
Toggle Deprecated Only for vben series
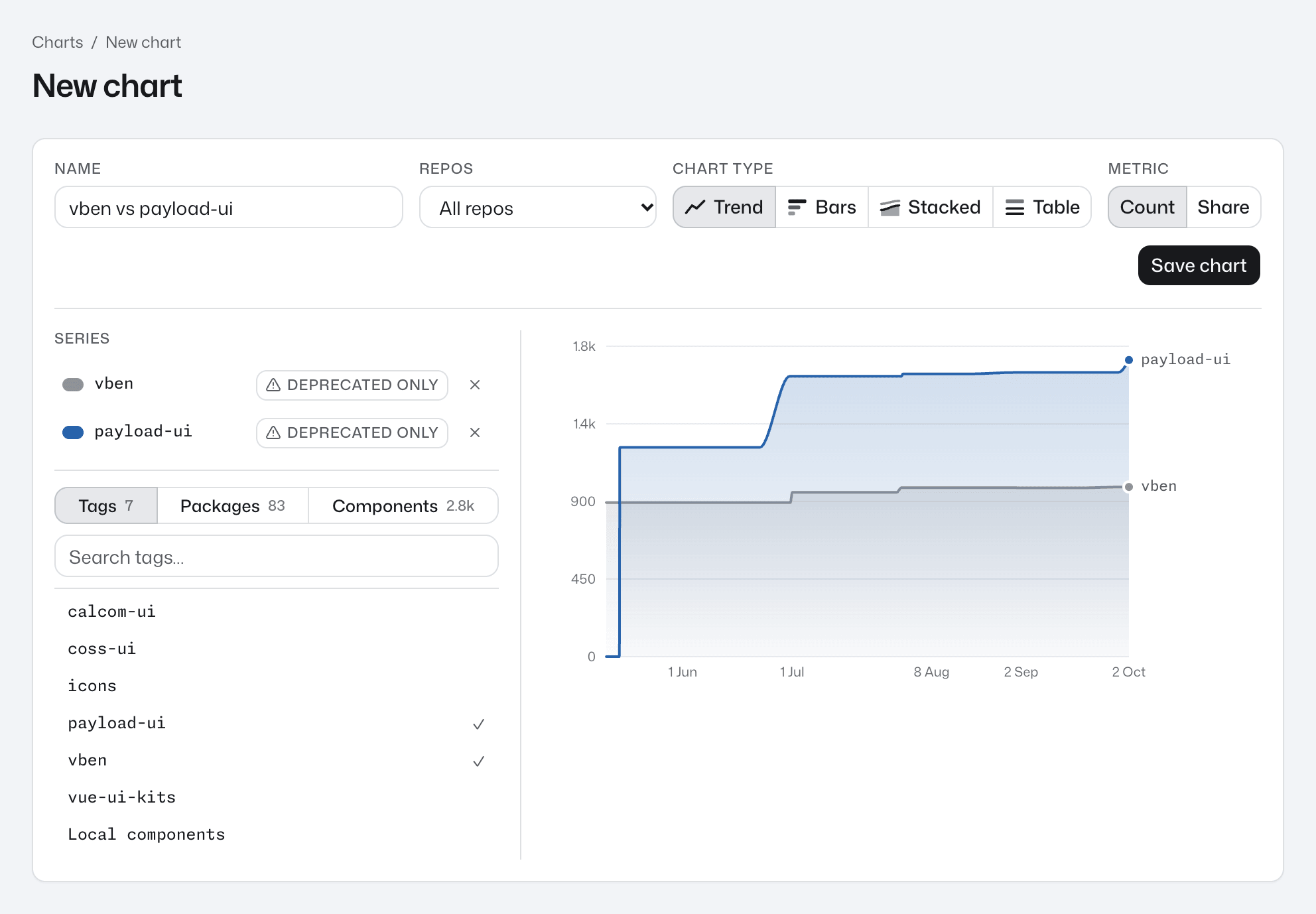coord(352,385)
